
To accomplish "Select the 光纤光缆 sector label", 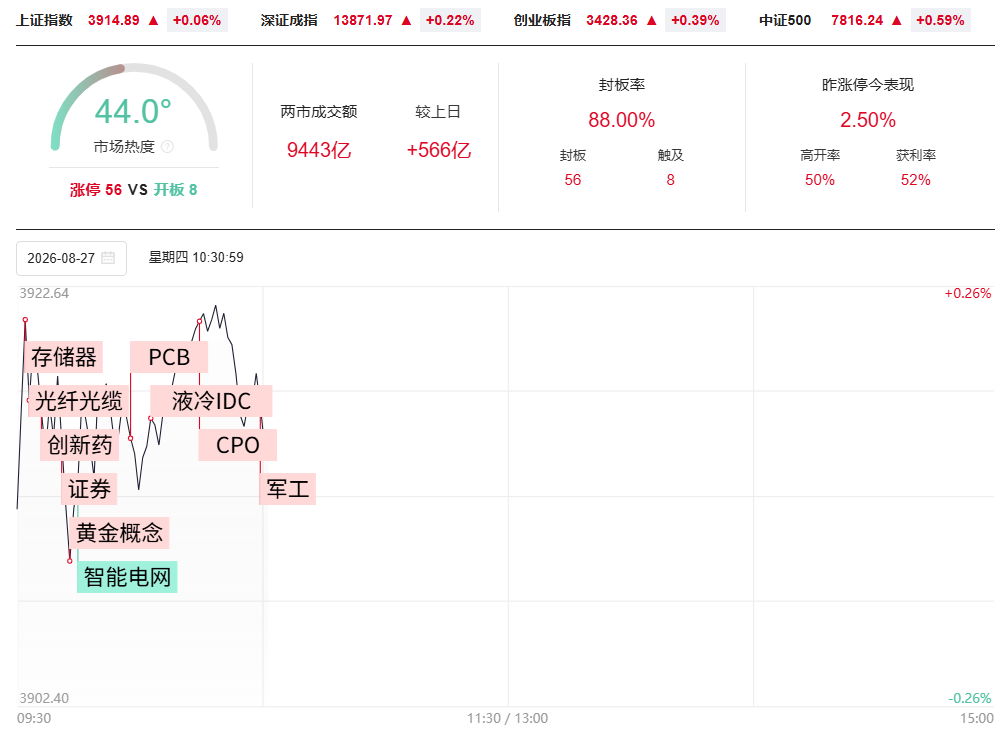I will click(x=79, y=401).
